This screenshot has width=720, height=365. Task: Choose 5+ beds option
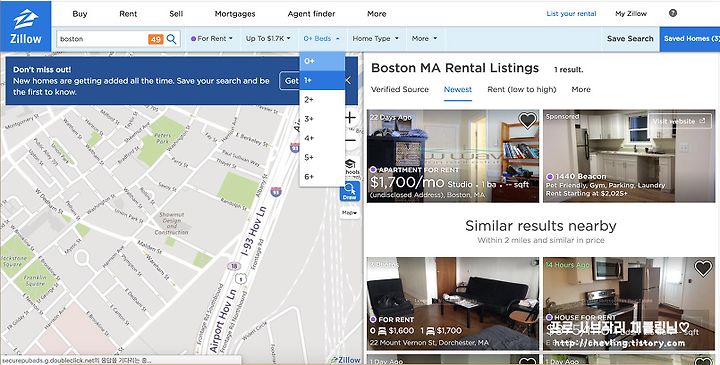coord(322,157)
